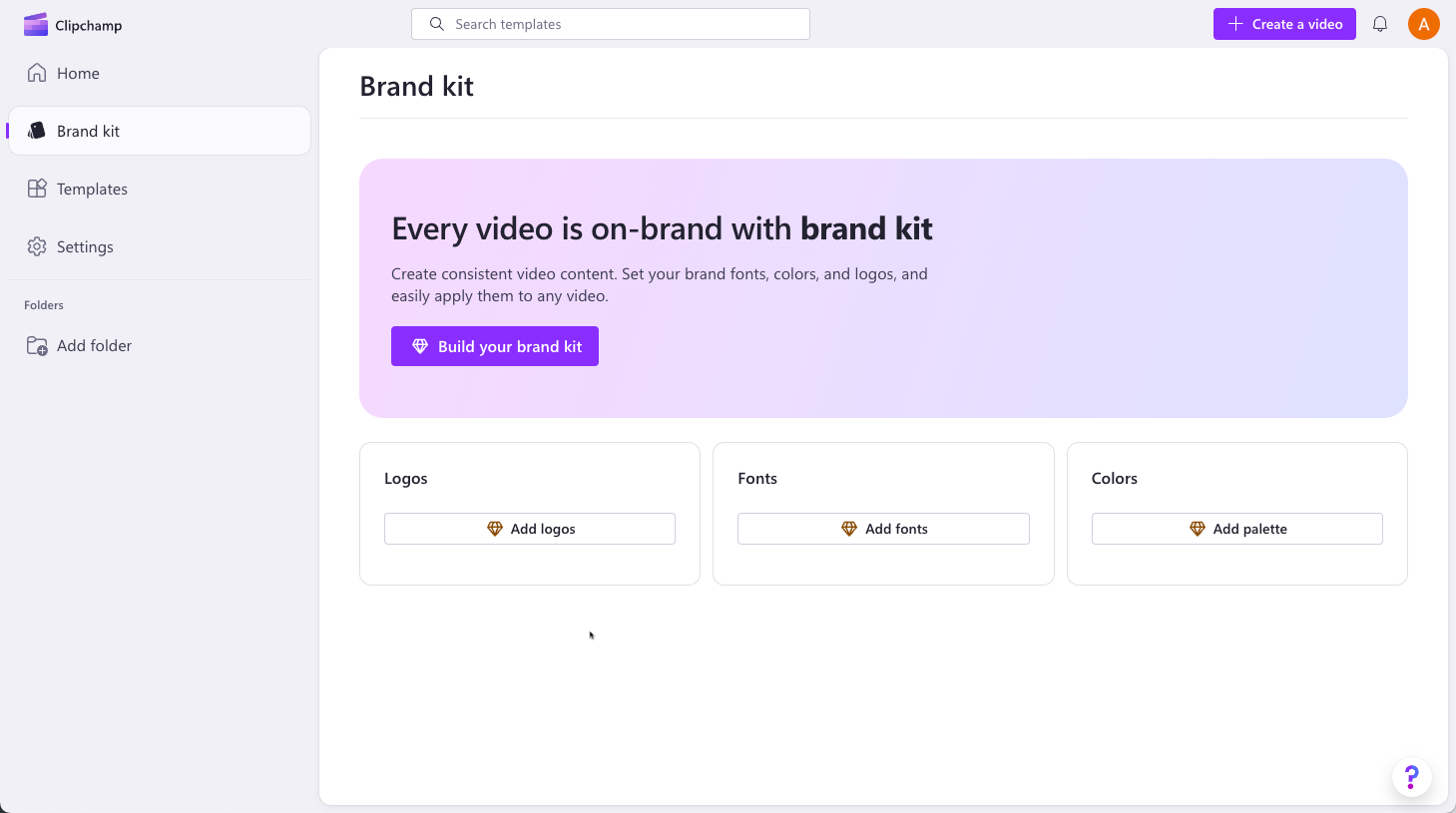This screenshot has height=813, width=1456.
Task: Click the Brand kit sidebar icon
Action: 37,131
